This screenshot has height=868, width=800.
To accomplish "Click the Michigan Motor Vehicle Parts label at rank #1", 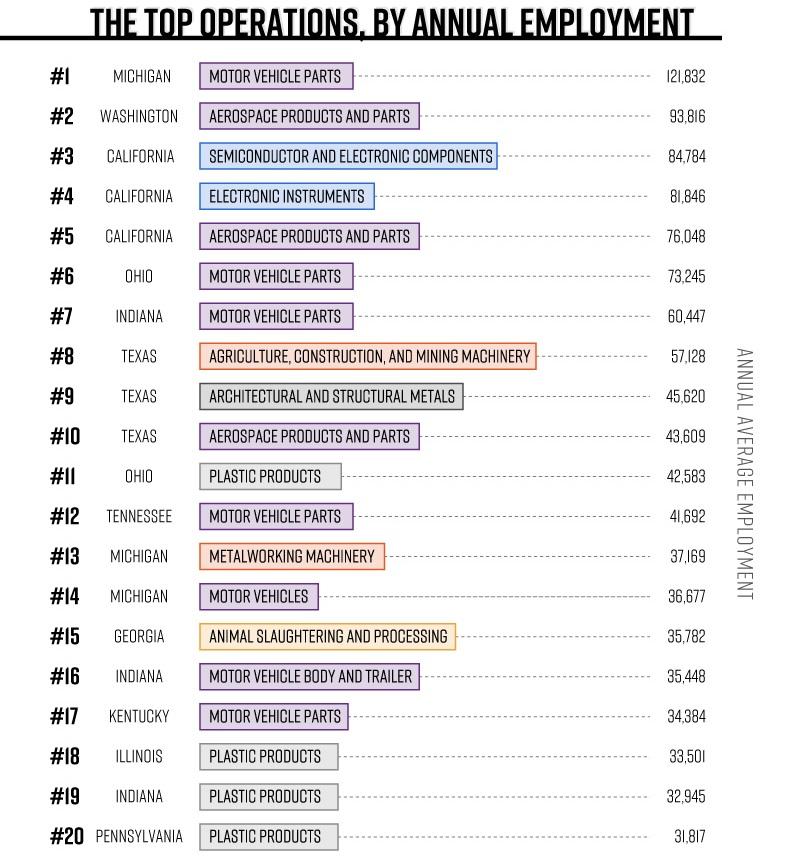I will pos(276,76).
